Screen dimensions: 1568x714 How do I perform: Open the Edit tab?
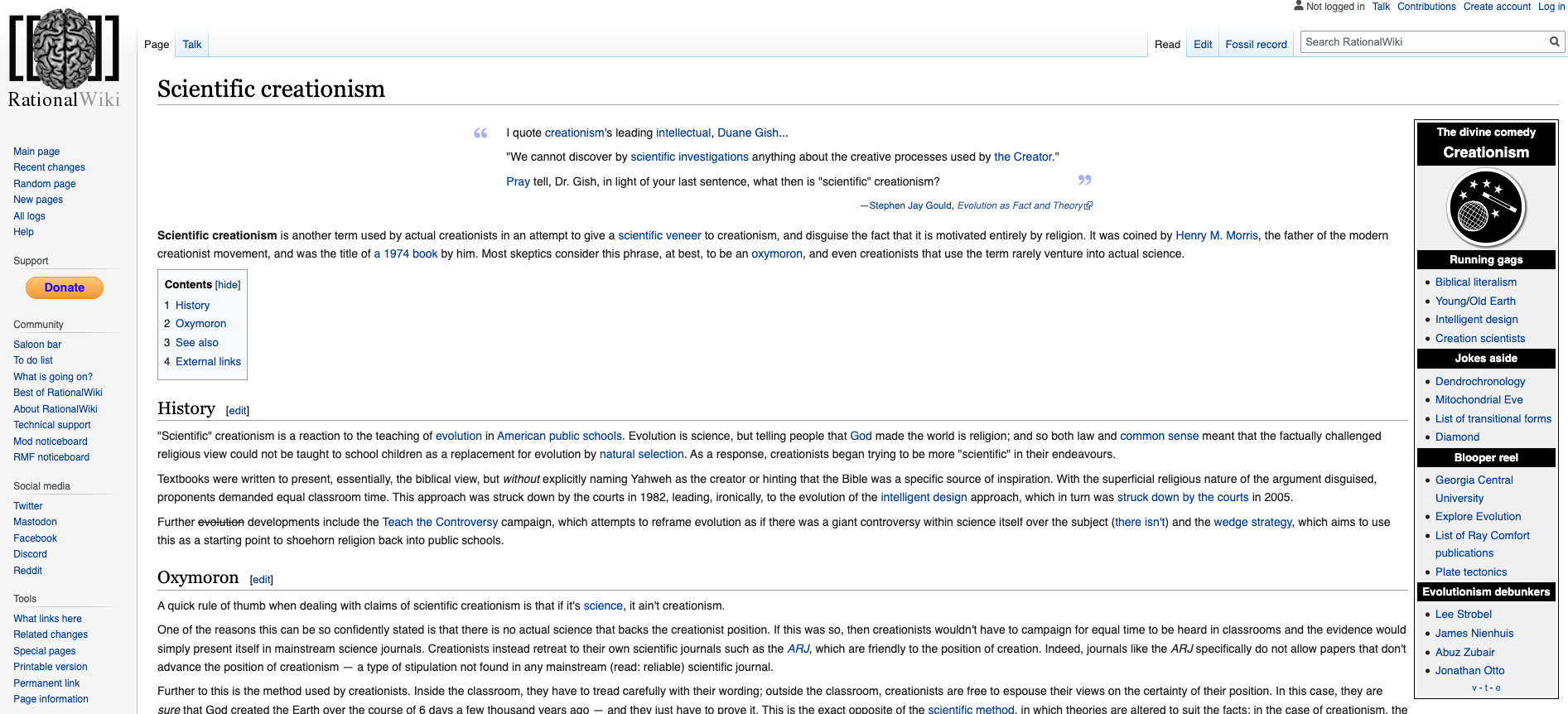coord(1203,45)
